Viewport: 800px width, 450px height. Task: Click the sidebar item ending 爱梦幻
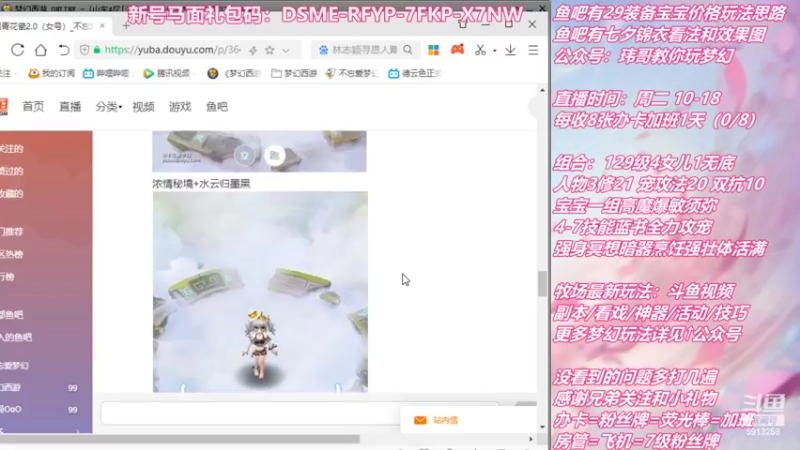pos(14,366)
